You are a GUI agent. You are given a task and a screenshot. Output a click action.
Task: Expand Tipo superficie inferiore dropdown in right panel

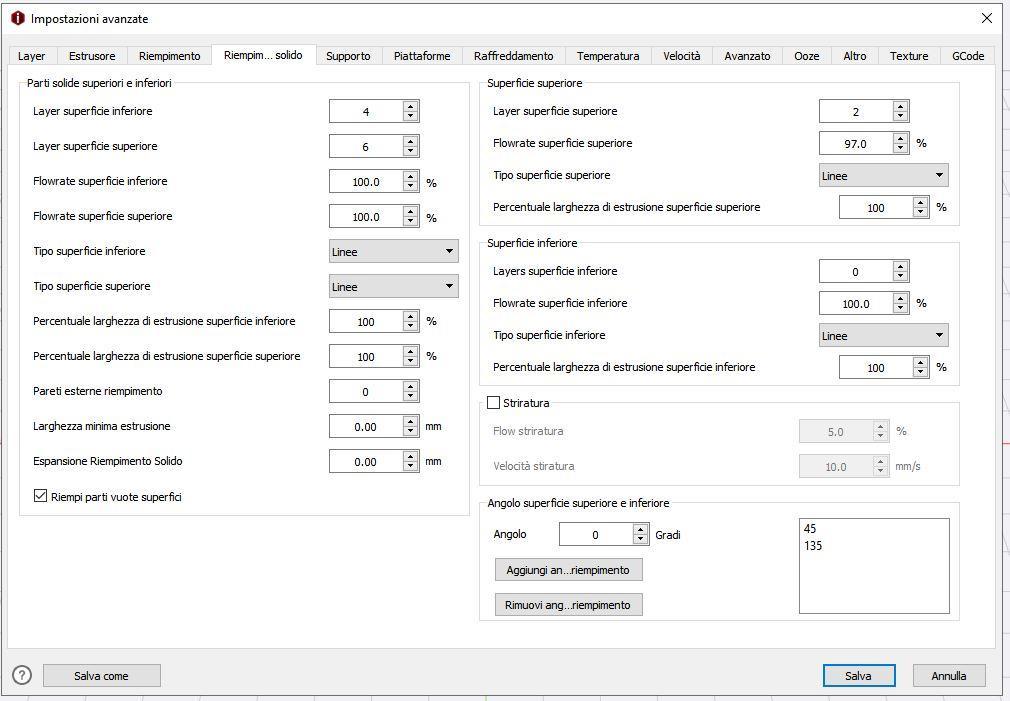883,335
